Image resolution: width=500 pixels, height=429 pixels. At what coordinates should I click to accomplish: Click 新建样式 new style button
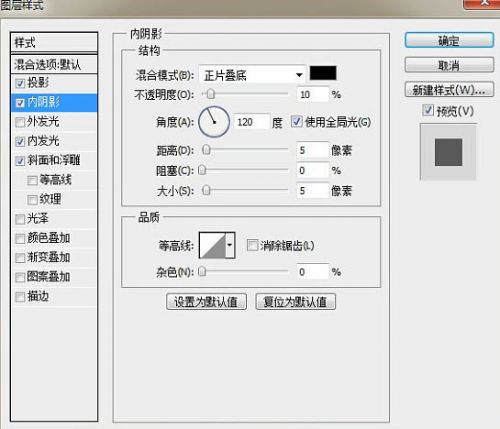click(449, 89)
